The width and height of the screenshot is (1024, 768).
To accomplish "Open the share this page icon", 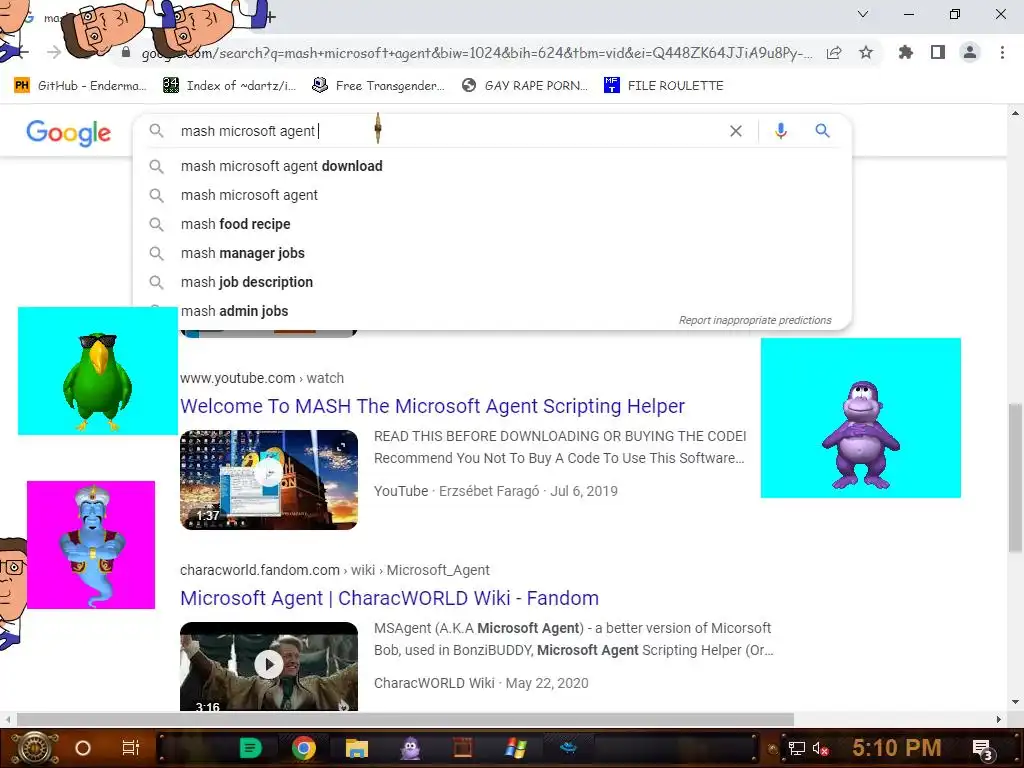I will point(833,53).
